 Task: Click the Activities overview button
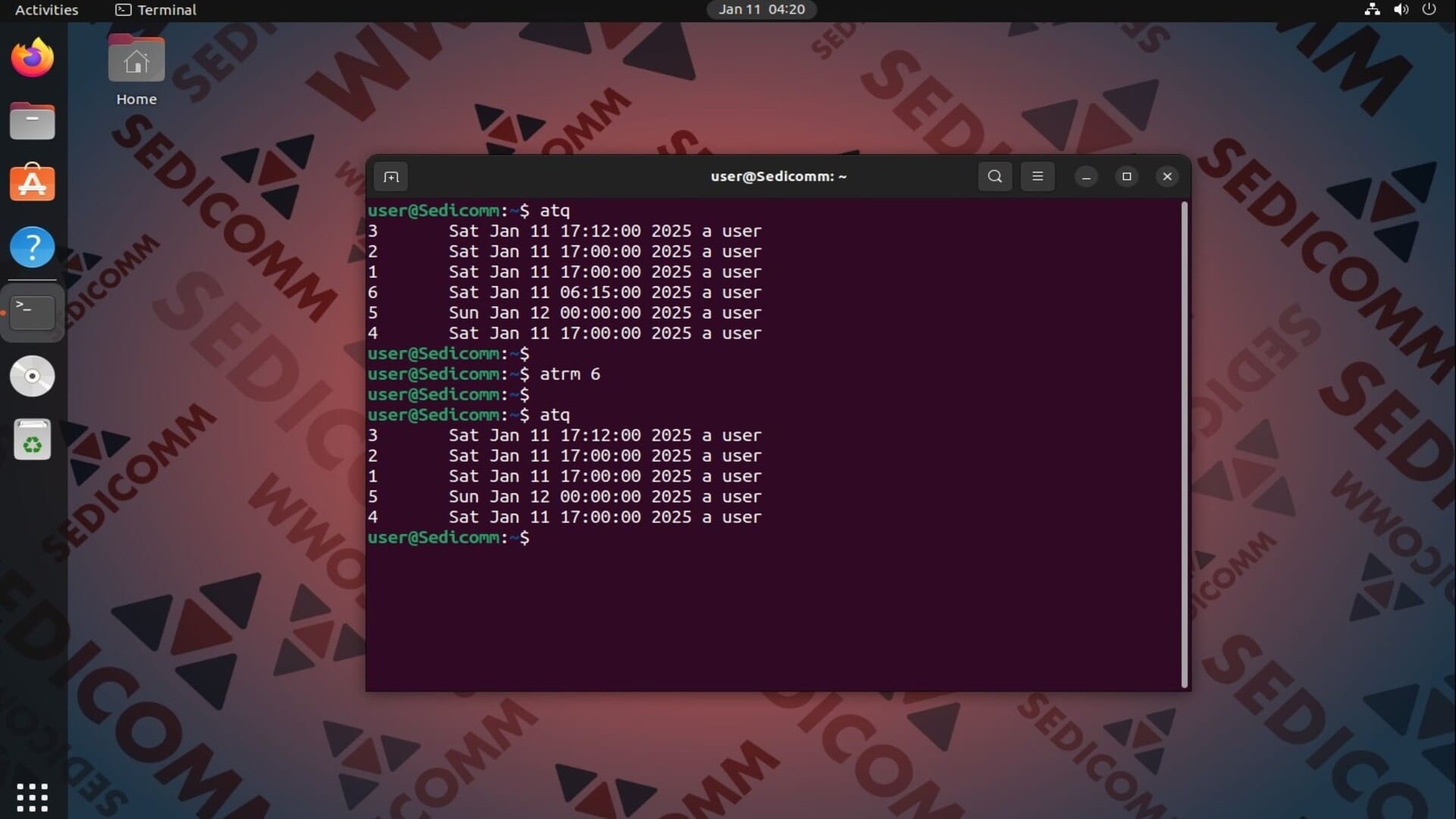(x=46, y=10)
